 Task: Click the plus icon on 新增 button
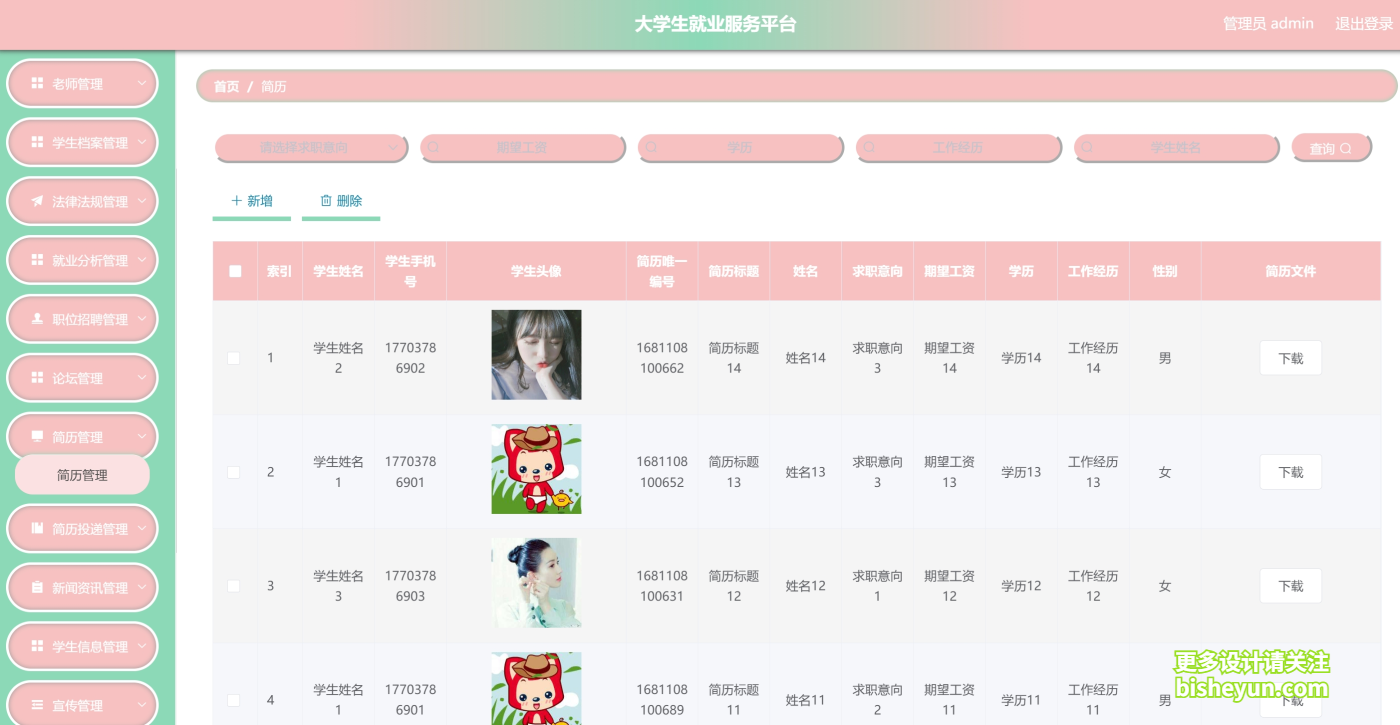[x=237, y=201]
